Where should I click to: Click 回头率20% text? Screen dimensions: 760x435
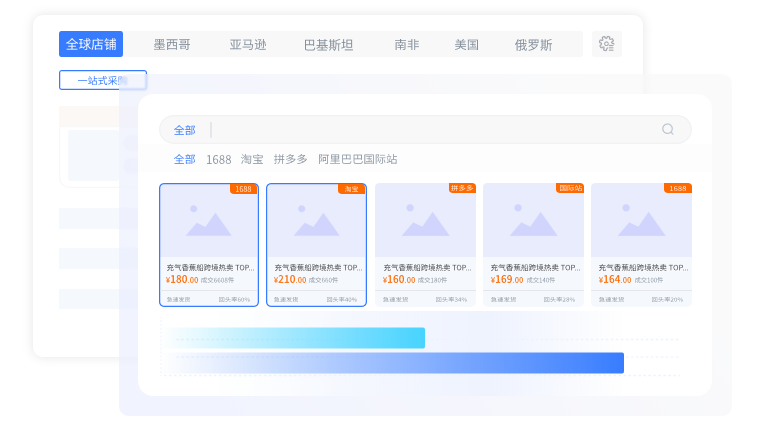click(x=667, y=300)
